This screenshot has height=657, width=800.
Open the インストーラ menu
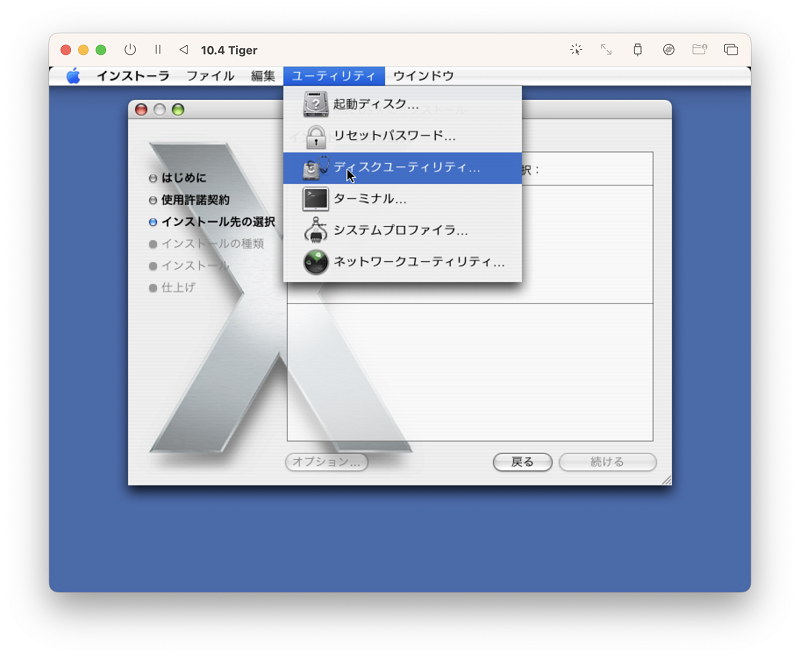pyautogui.click(x=133, y=76)
